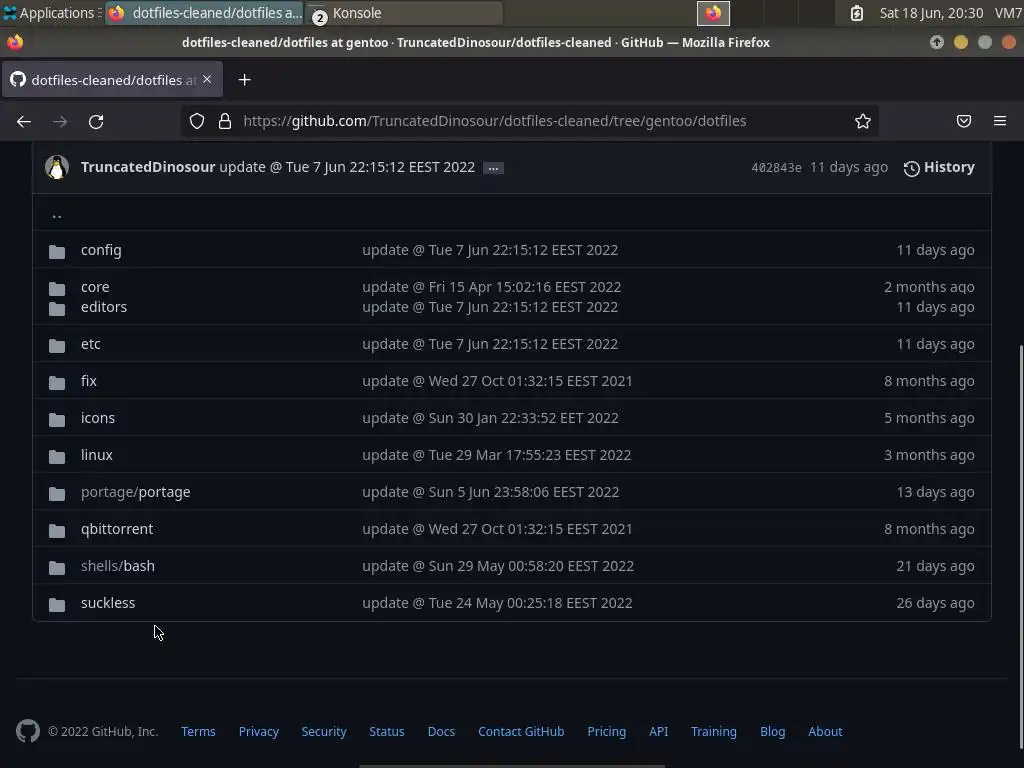1024x768 pixels.
Task: Open the config folder
Action: tap(101, 250)
